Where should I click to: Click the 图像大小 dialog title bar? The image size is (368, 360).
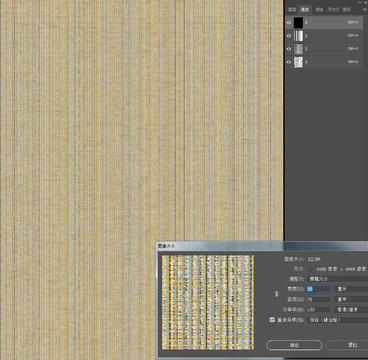tap(262, 246)
